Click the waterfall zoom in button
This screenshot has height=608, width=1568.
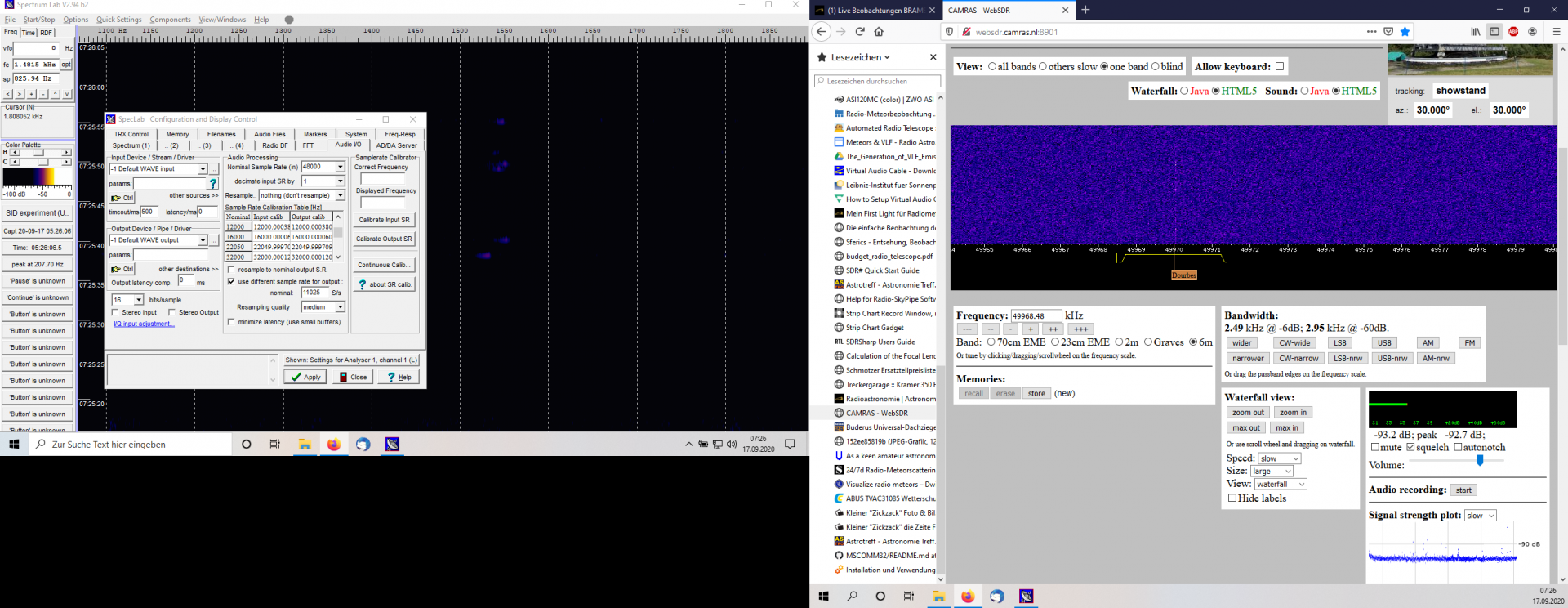click(x=1294, y=413)
